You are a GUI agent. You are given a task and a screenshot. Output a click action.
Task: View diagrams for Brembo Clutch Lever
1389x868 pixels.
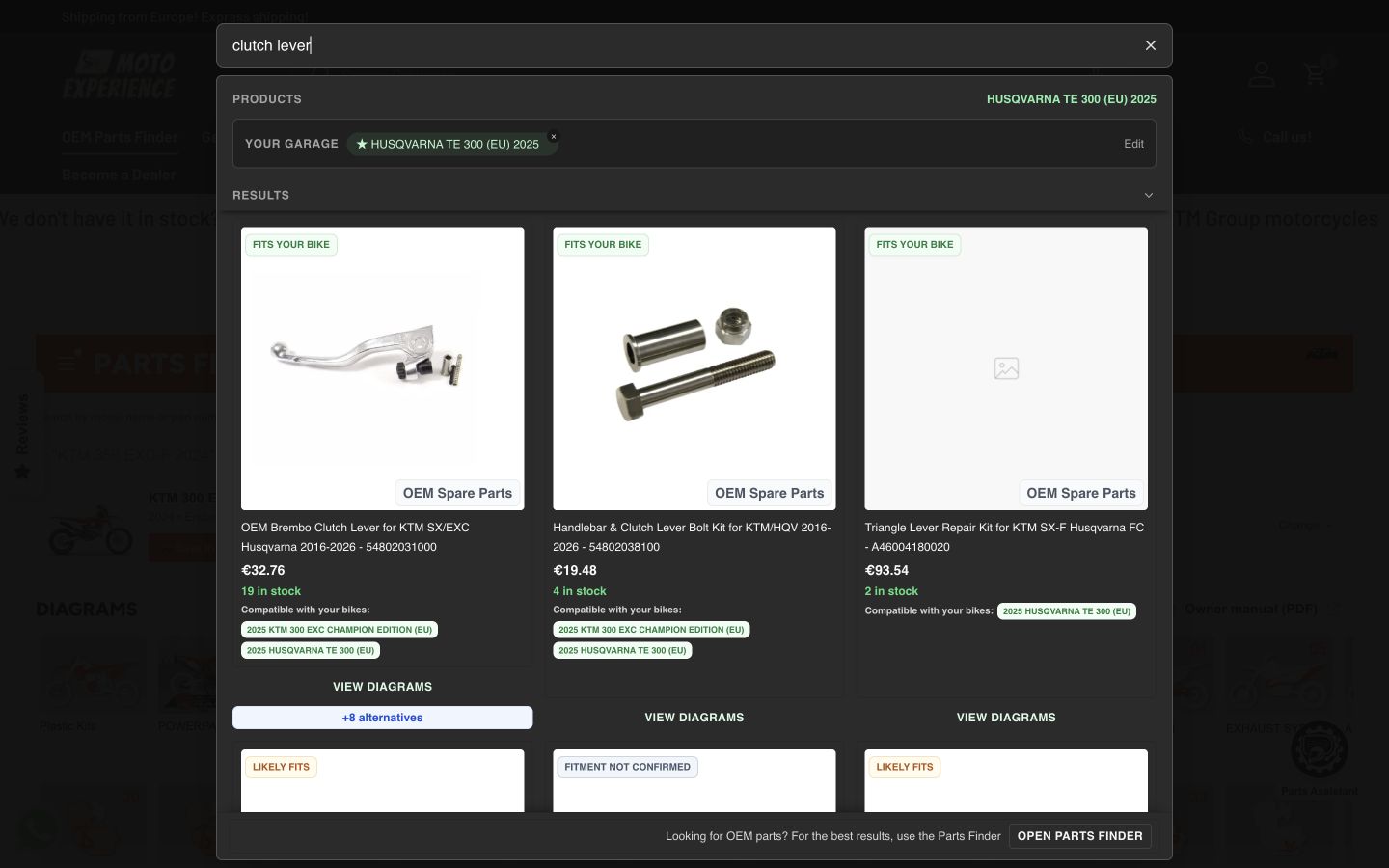[x=383, y=687]
